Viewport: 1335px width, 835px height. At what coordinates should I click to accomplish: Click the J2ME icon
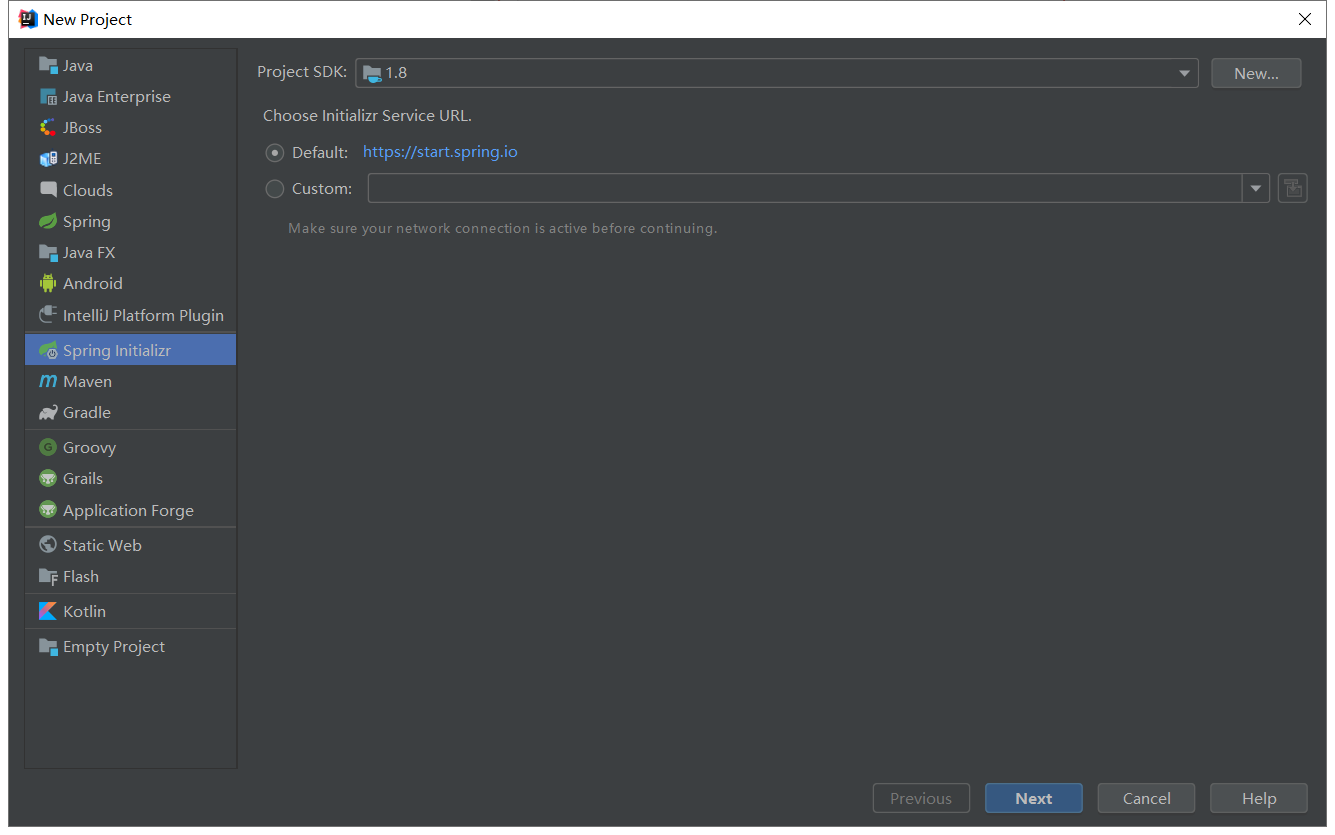tap(48, 159)
